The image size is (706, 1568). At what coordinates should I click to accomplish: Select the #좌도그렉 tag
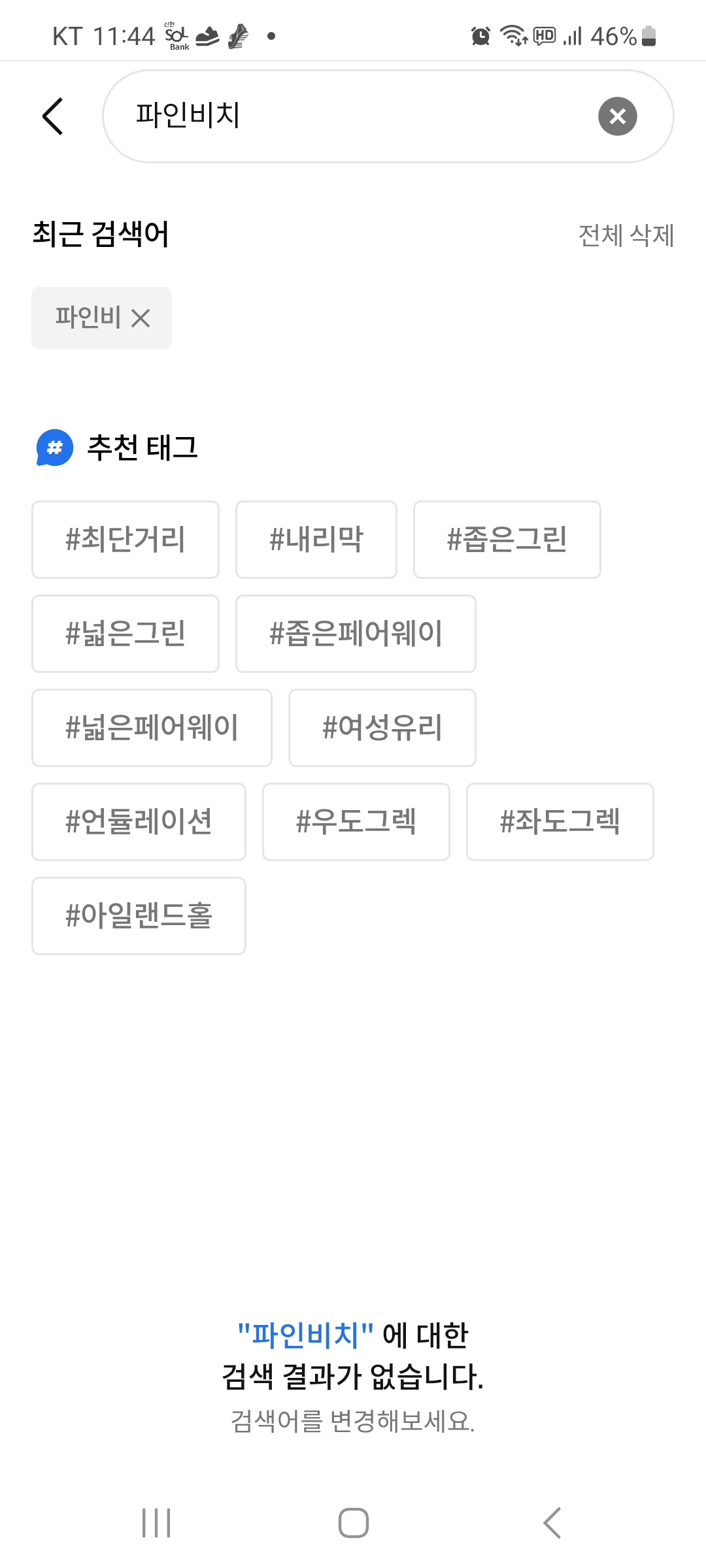click(x=560, y=822)
